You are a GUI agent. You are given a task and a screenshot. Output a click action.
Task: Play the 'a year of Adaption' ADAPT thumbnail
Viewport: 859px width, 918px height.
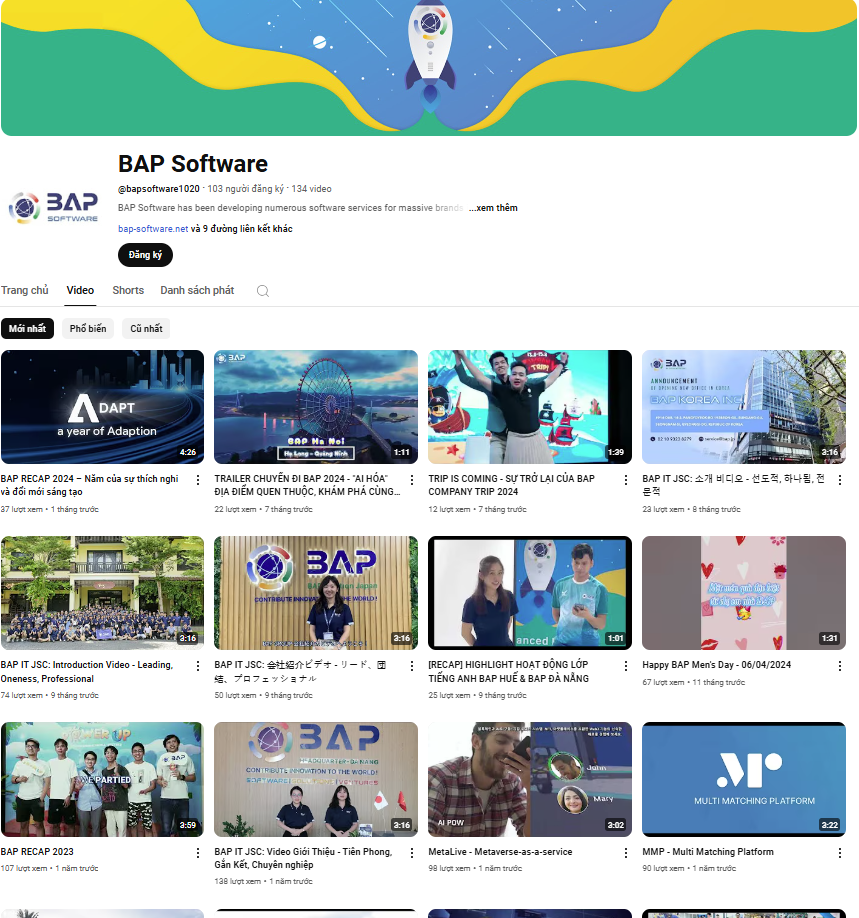pyautogui.click(x=103, y=407)
